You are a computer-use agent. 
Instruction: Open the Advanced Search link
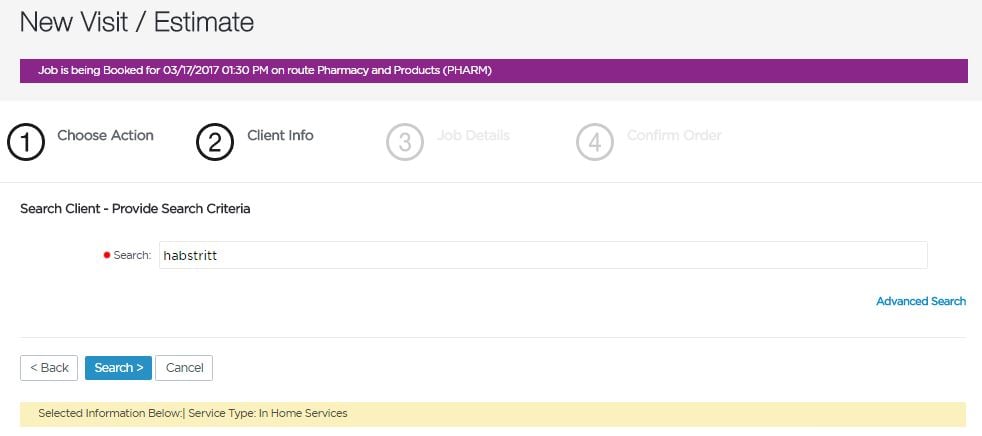coord(920,301)
